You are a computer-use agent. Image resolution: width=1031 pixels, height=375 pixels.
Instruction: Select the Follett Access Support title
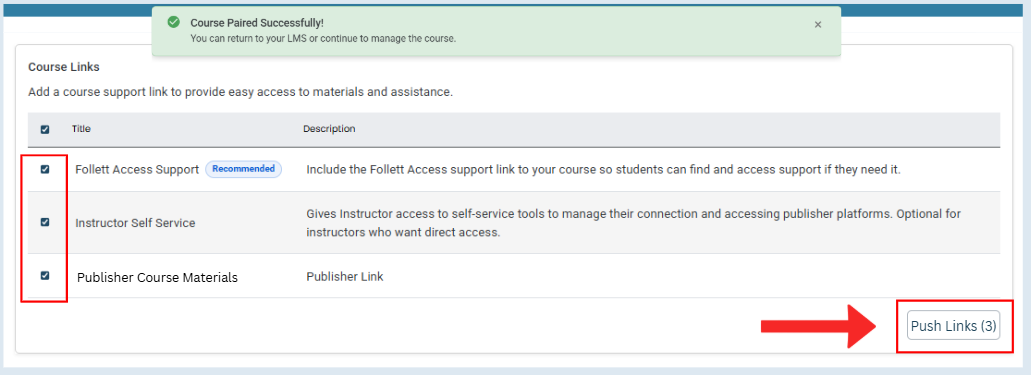pos(137,170)
